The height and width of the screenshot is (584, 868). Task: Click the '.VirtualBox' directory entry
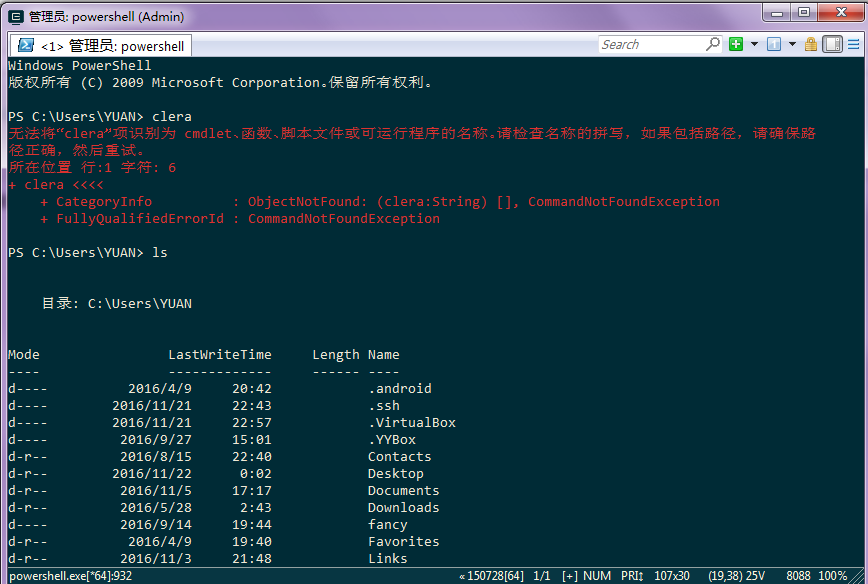pos(412,423)
